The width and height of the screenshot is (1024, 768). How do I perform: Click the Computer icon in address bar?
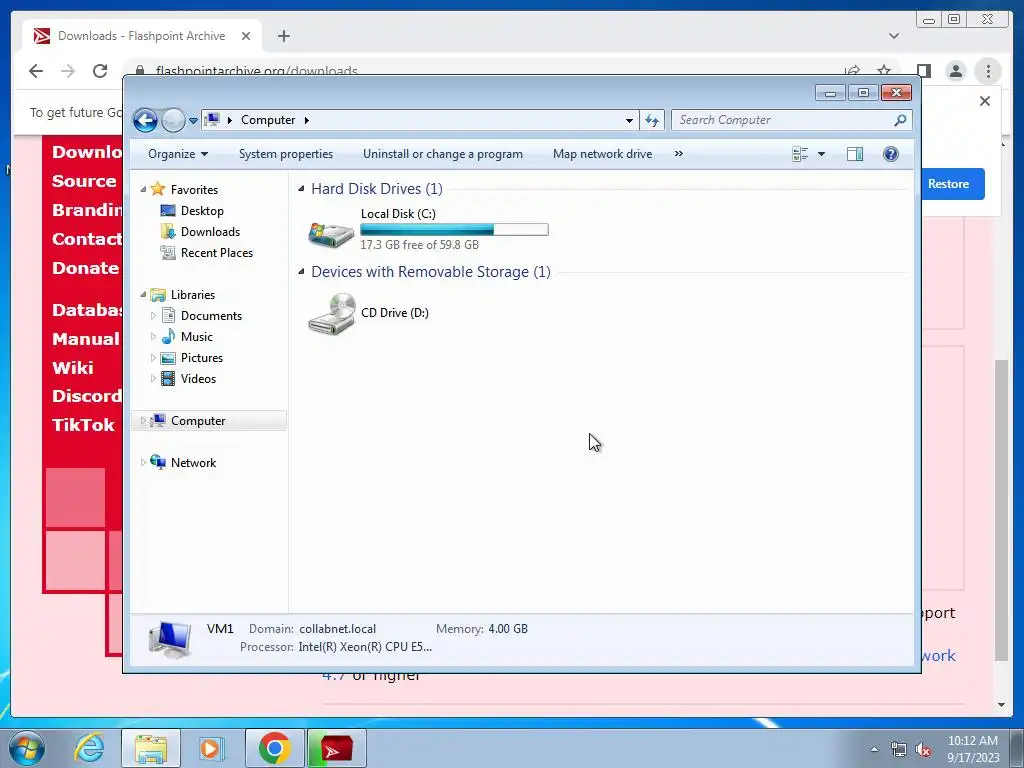click(212, 120)
